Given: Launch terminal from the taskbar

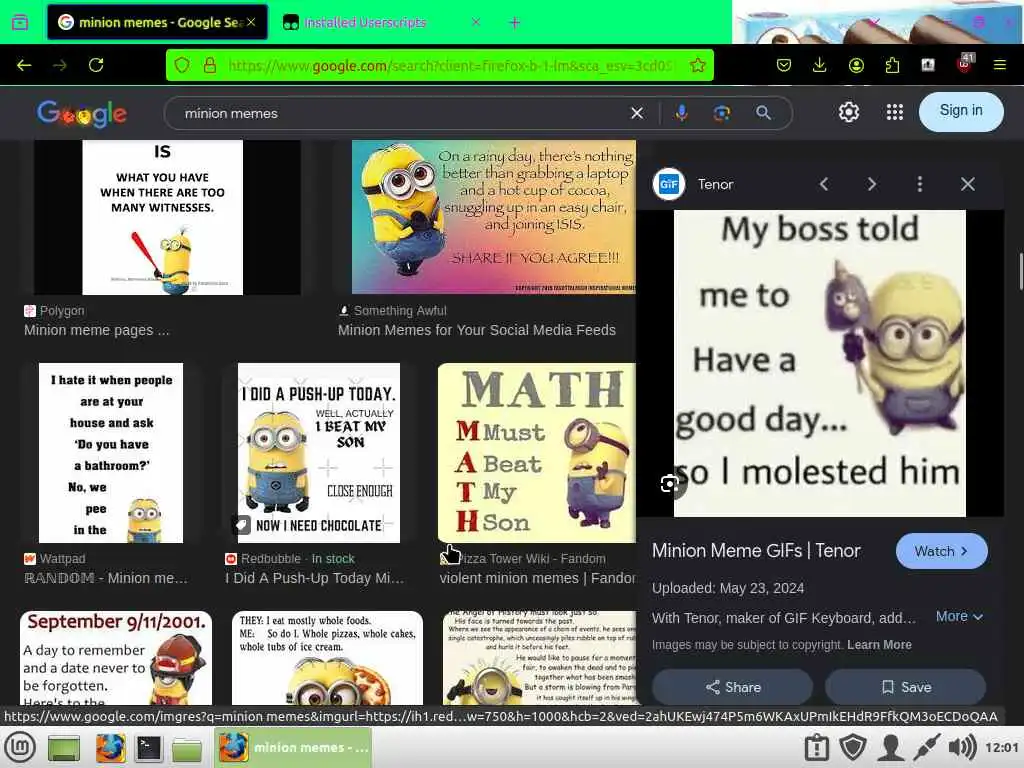Looking at the screenshot, I should click(x=148, y=748).
